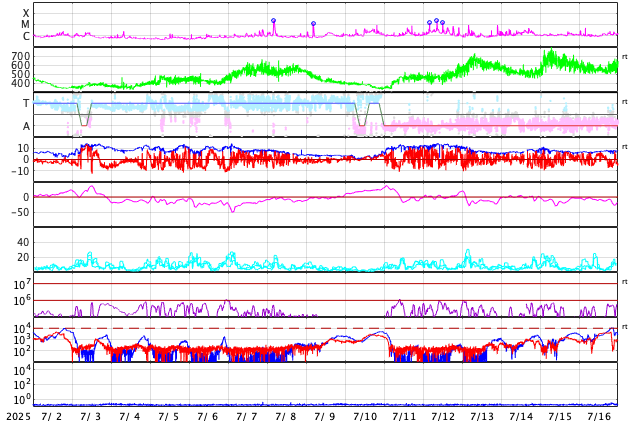Click the 10^6 axis label on the purple plot
The image size is (634, 424).
click(x=22, y=300)
